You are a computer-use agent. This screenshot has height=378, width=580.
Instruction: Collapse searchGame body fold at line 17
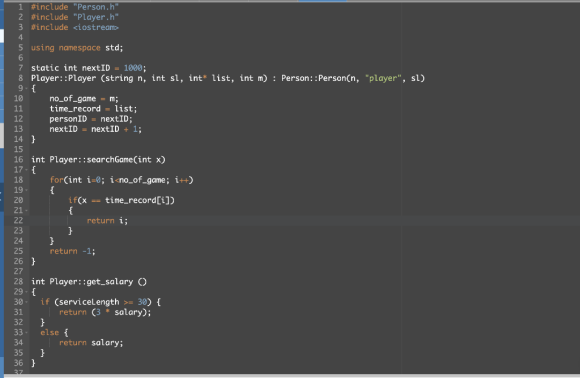coord(26,170)
